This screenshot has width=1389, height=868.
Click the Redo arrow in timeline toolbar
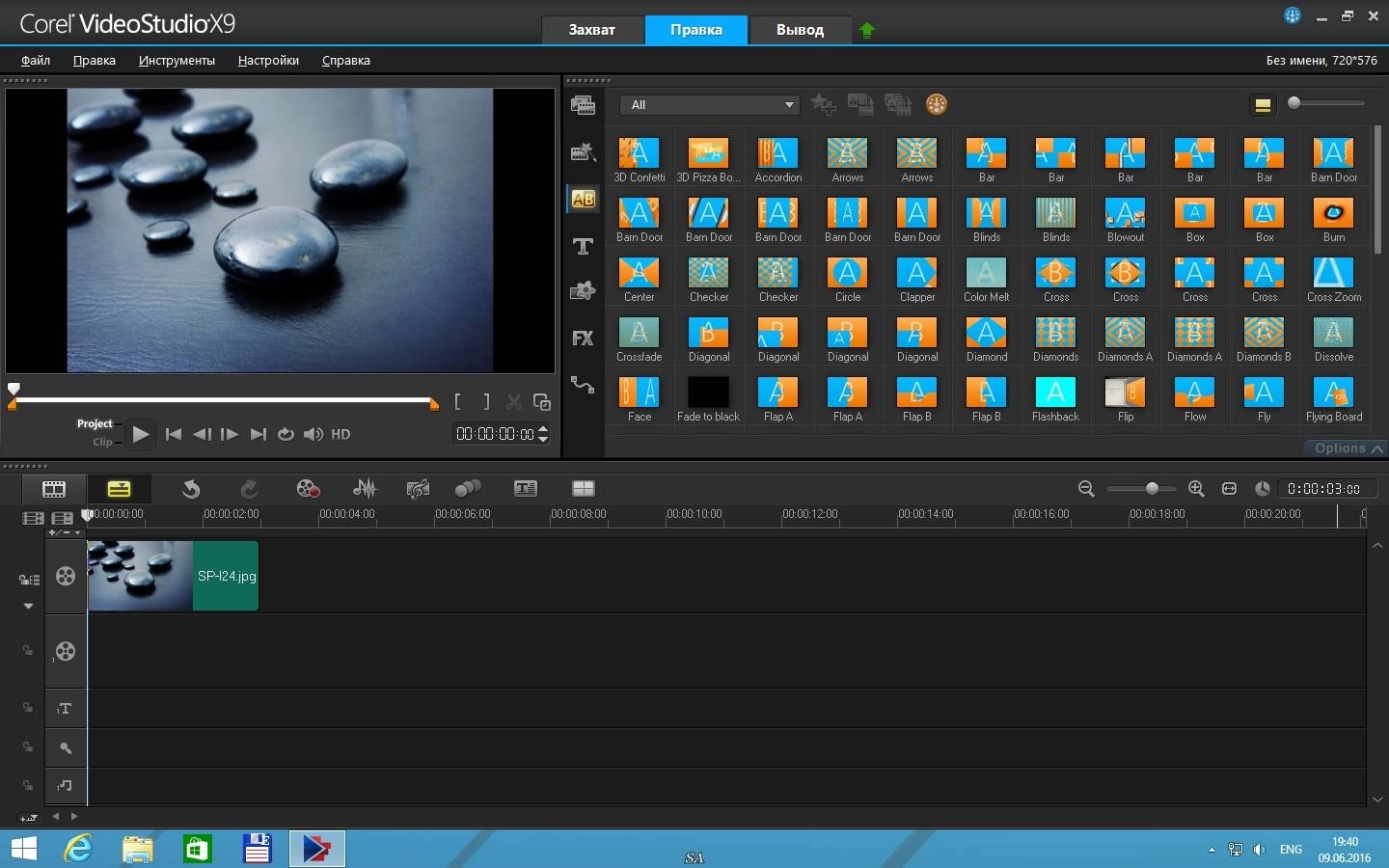point(249,489)
